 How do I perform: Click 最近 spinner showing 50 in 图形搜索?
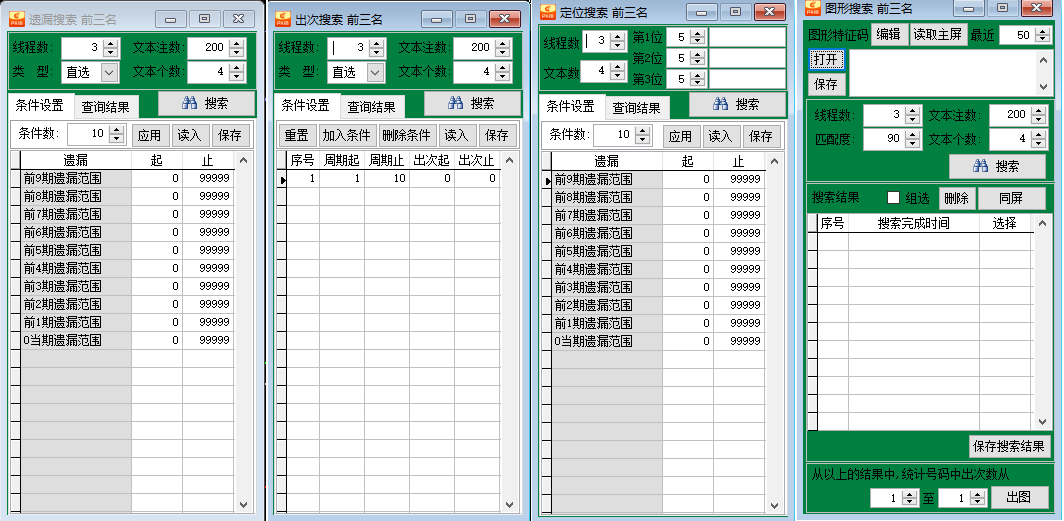pyautogui.click(x=1043, y=34)
